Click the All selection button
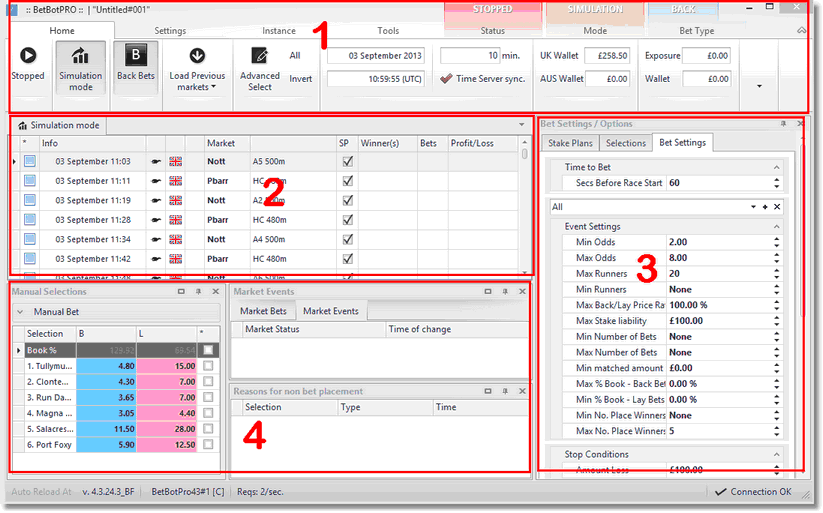The height and width of the screenshot is (513, 823). (x=295, y=56)
